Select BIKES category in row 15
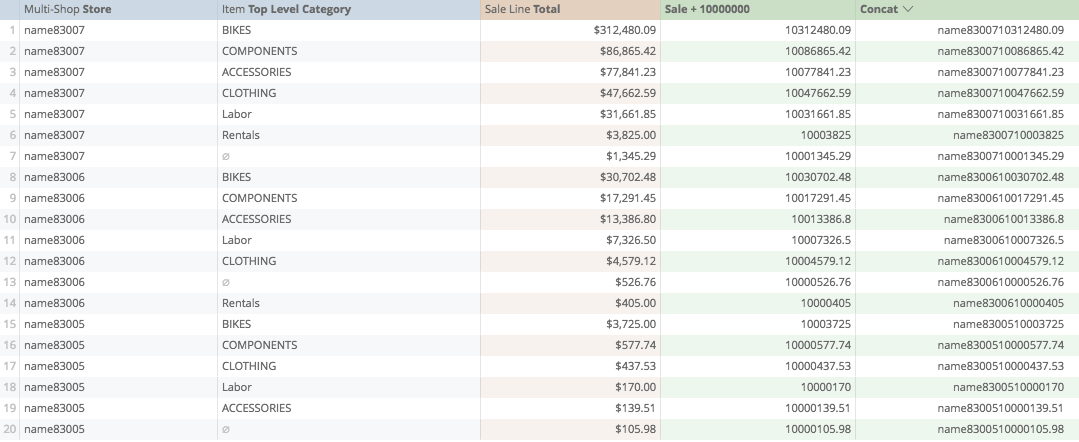Image resolution: width=1079 pixels, height=442 pixels. click(x=349, y=324)
